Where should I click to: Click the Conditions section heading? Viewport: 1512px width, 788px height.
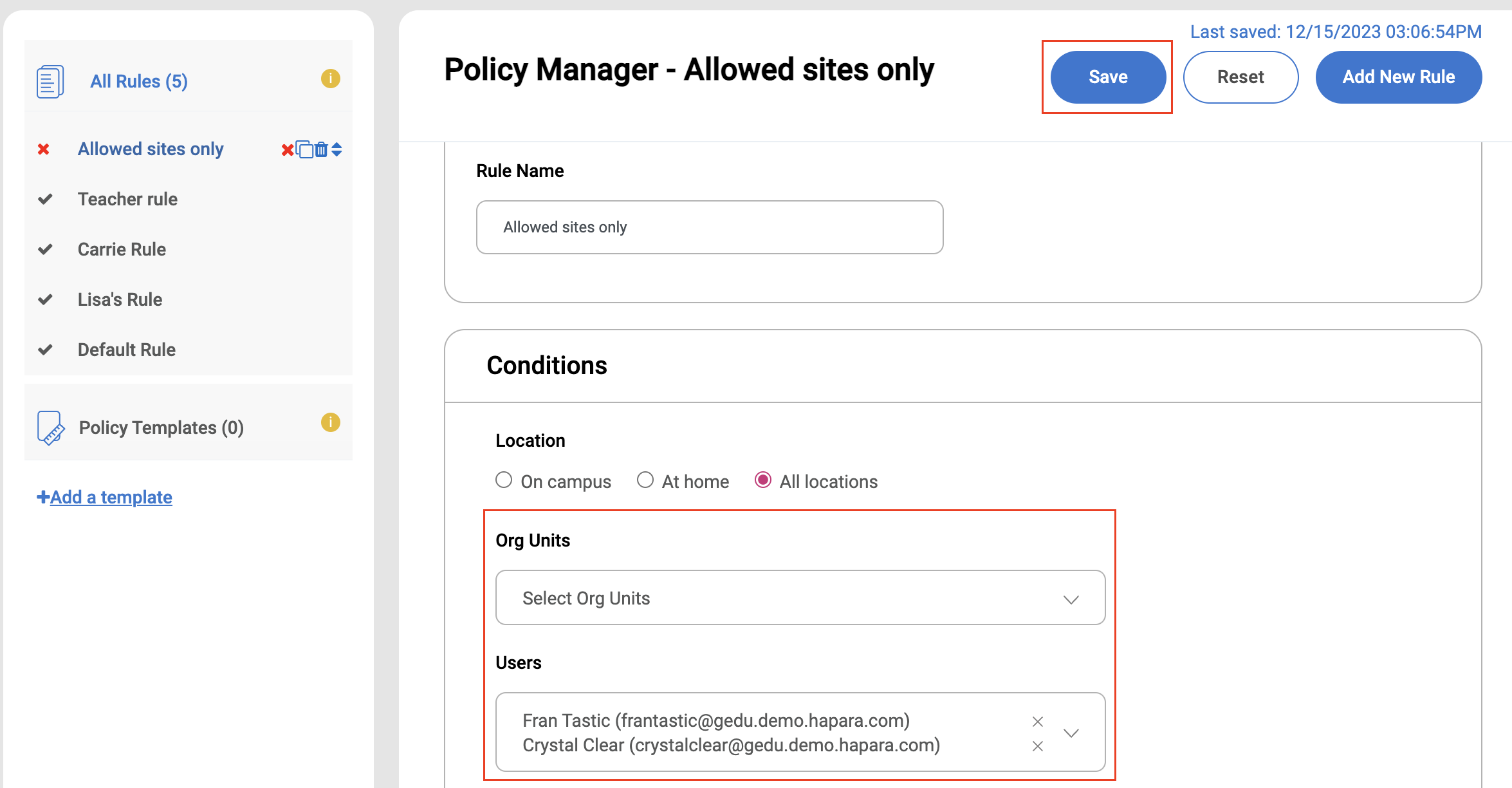coord(547,366)
